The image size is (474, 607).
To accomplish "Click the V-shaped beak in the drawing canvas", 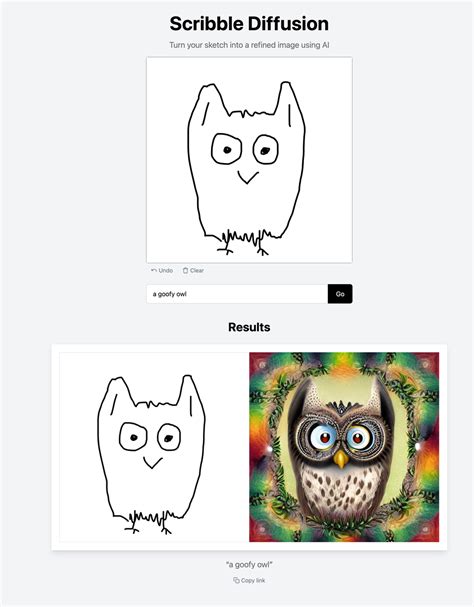I will click(248, 177).
